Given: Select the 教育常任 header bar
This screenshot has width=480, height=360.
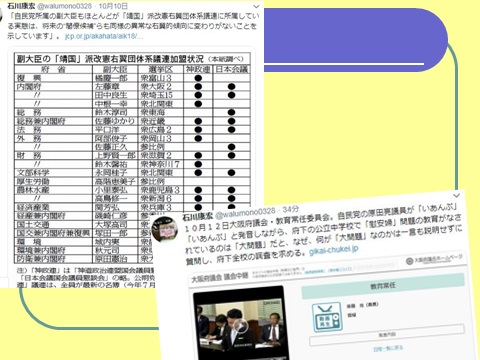Looking at the screenshot, I should 383,286.
